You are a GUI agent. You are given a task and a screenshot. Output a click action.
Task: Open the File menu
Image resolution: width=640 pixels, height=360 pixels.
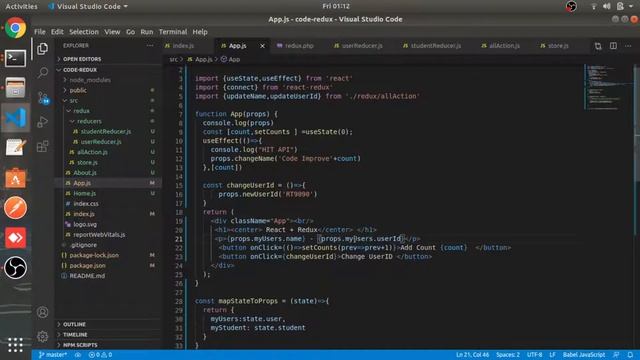40,32
